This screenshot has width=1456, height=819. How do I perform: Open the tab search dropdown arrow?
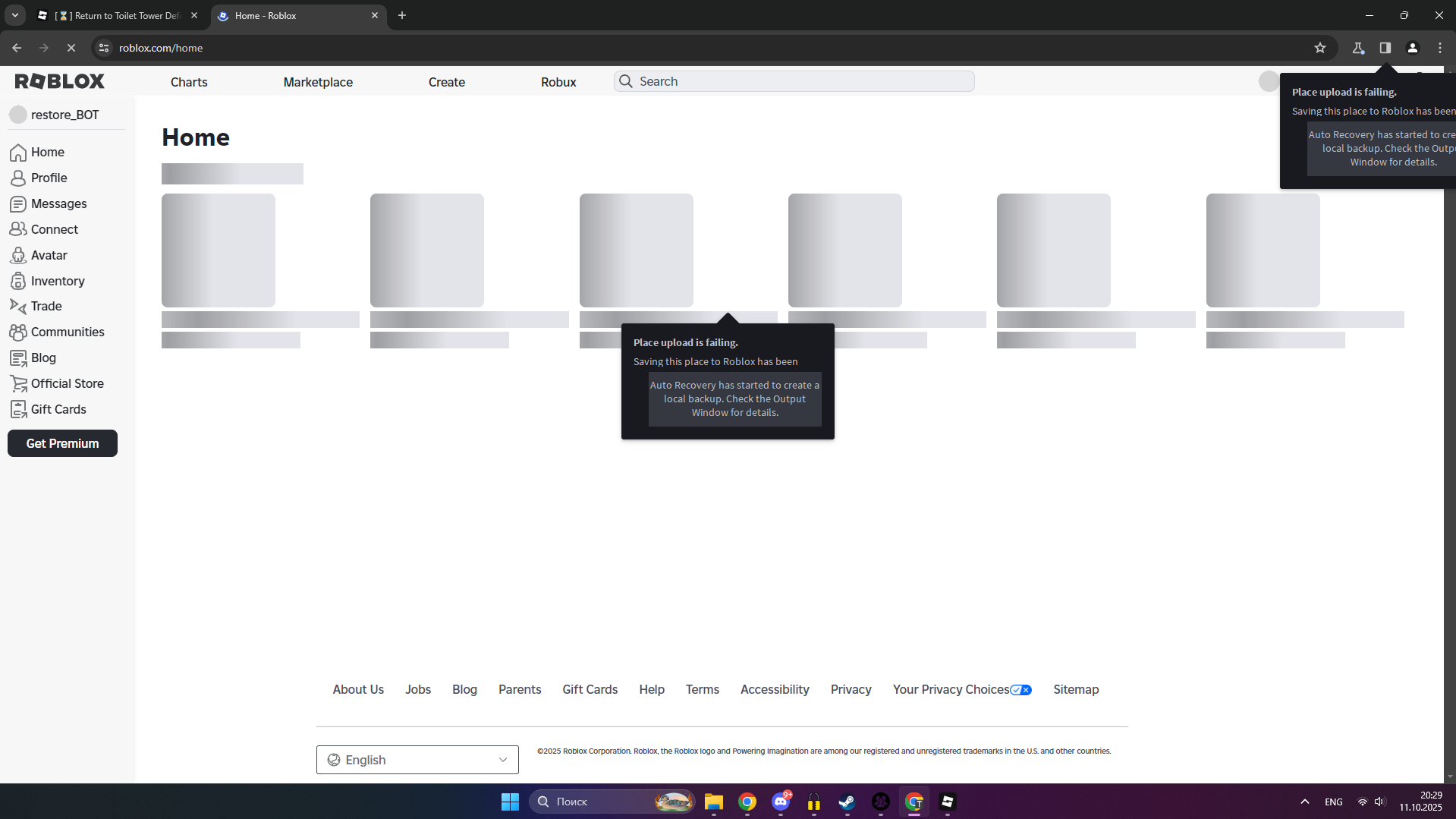tap(14, 15)
